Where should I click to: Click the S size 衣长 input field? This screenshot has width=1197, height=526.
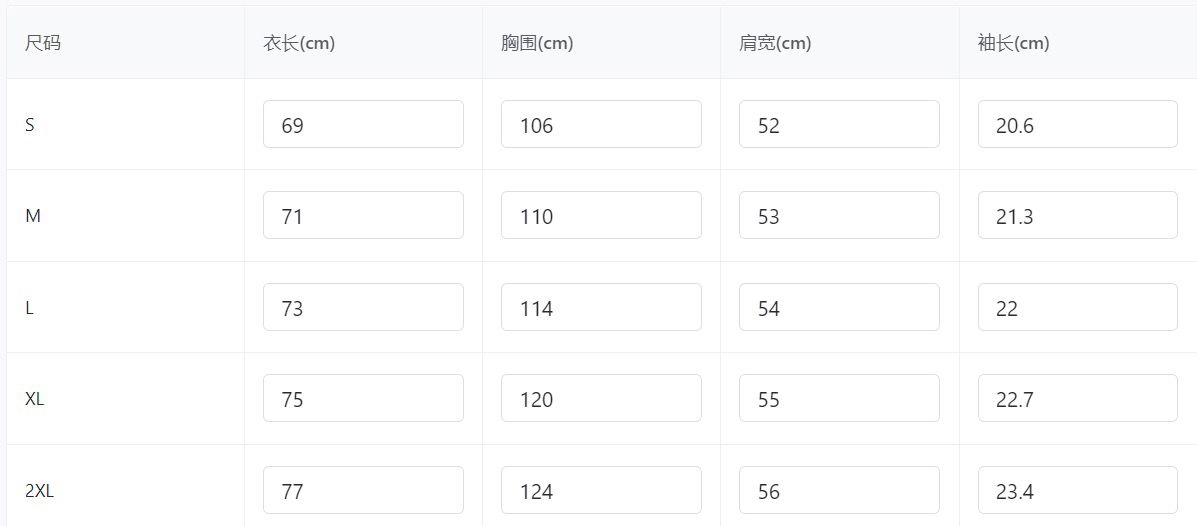point(363,125)
